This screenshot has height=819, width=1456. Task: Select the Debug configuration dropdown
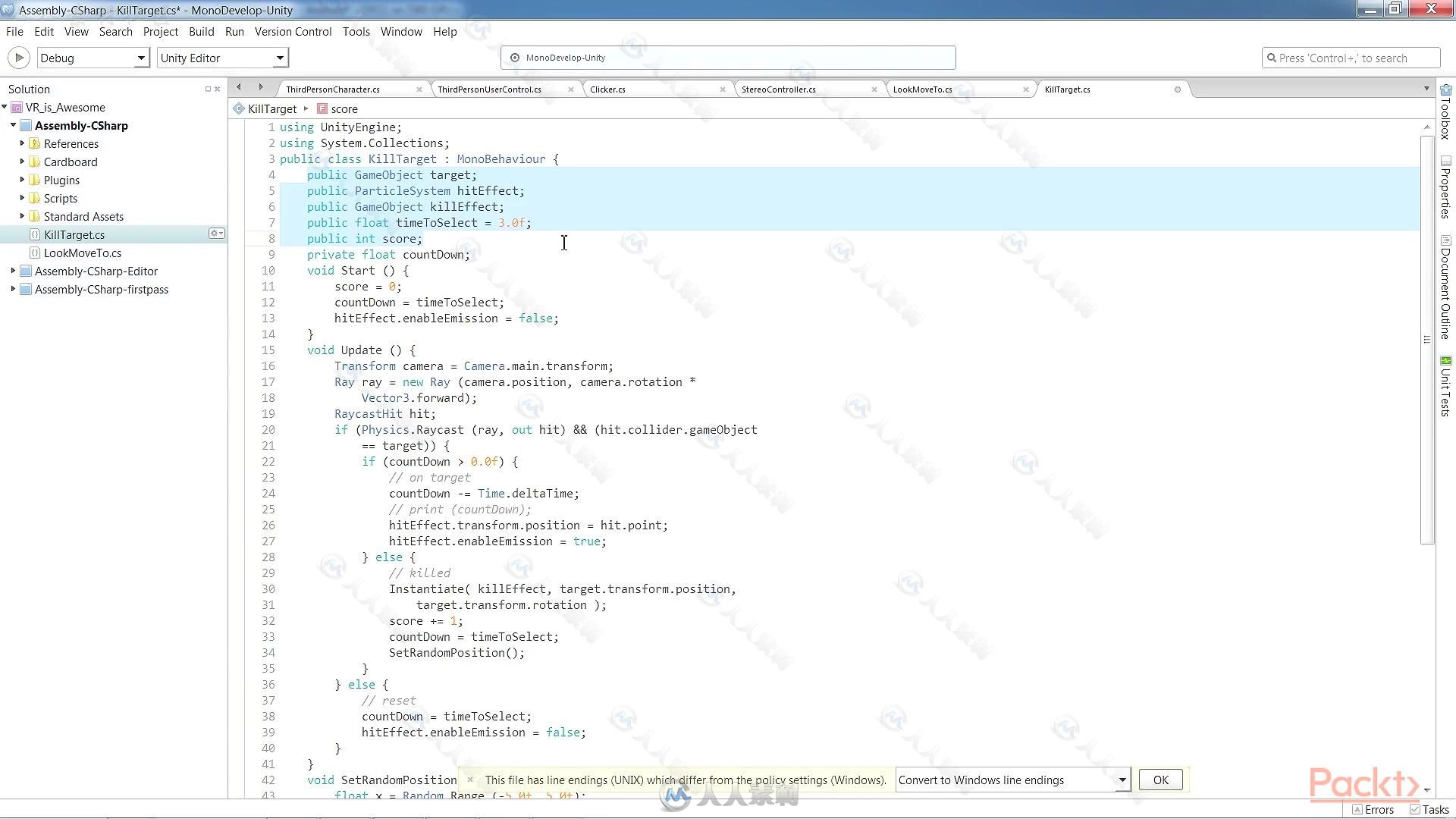92,57
